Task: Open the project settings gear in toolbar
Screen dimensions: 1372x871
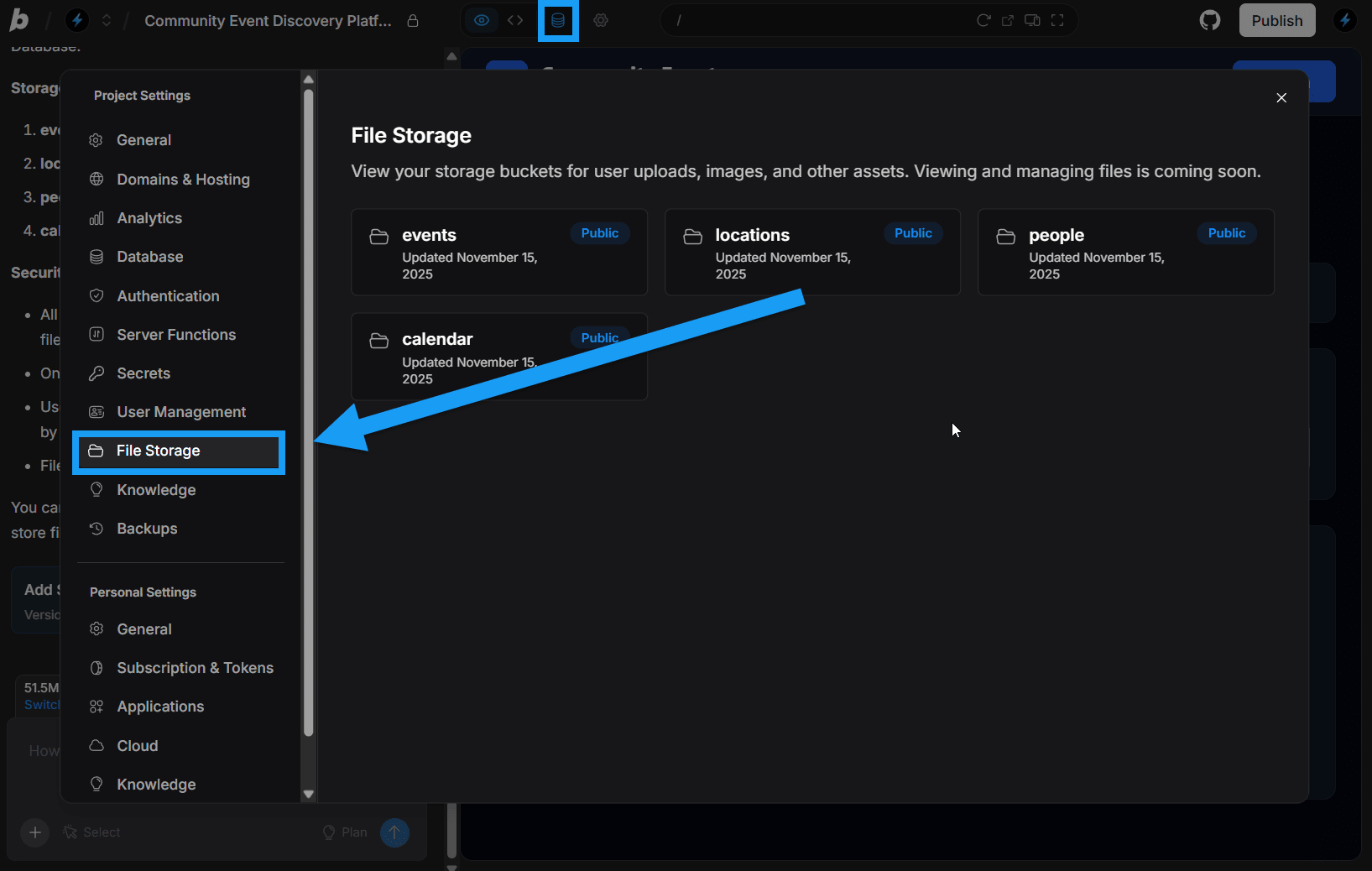Action: pyautogui.click(x=601, y=20)
